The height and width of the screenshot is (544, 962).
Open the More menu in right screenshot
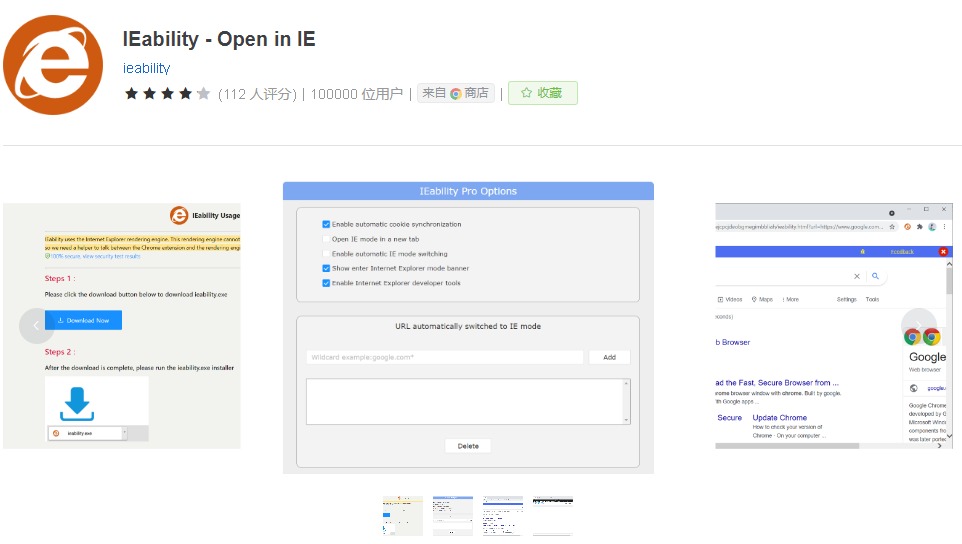(x=790, y=299)
